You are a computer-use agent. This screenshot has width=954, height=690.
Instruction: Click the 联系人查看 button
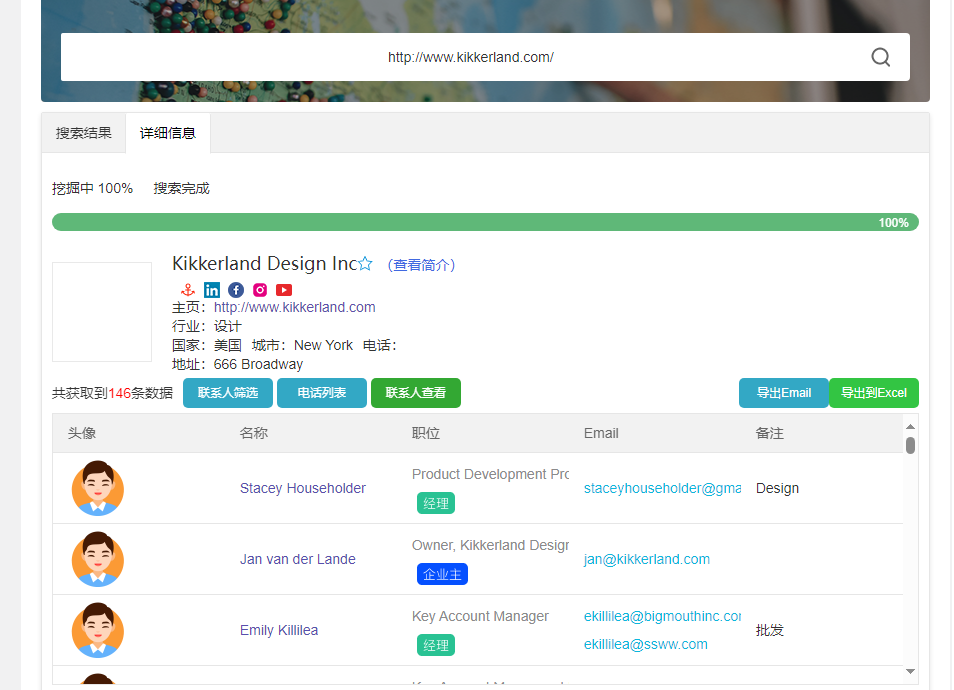(416, 393)
